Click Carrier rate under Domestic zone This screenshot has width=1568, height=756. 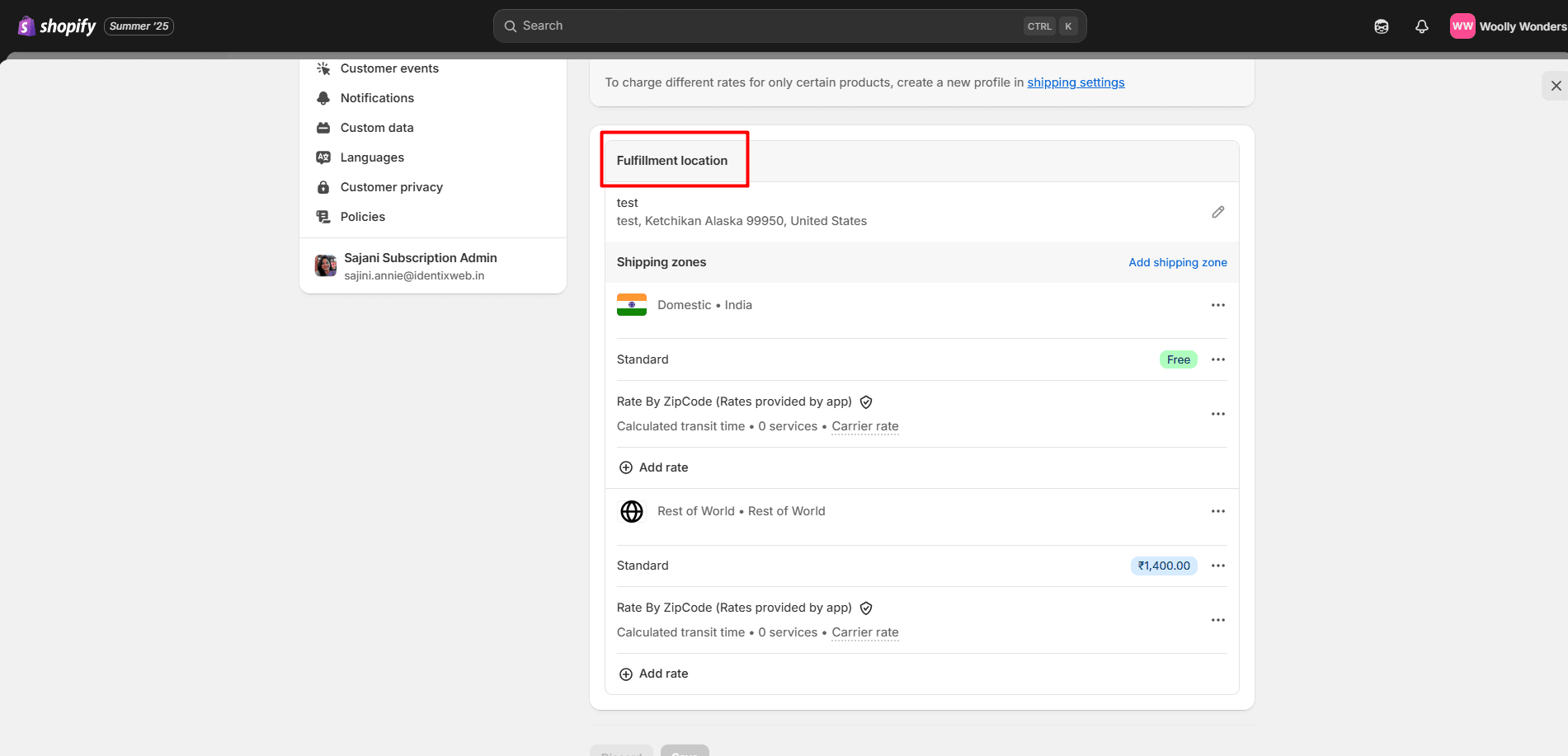click(865, 426)
